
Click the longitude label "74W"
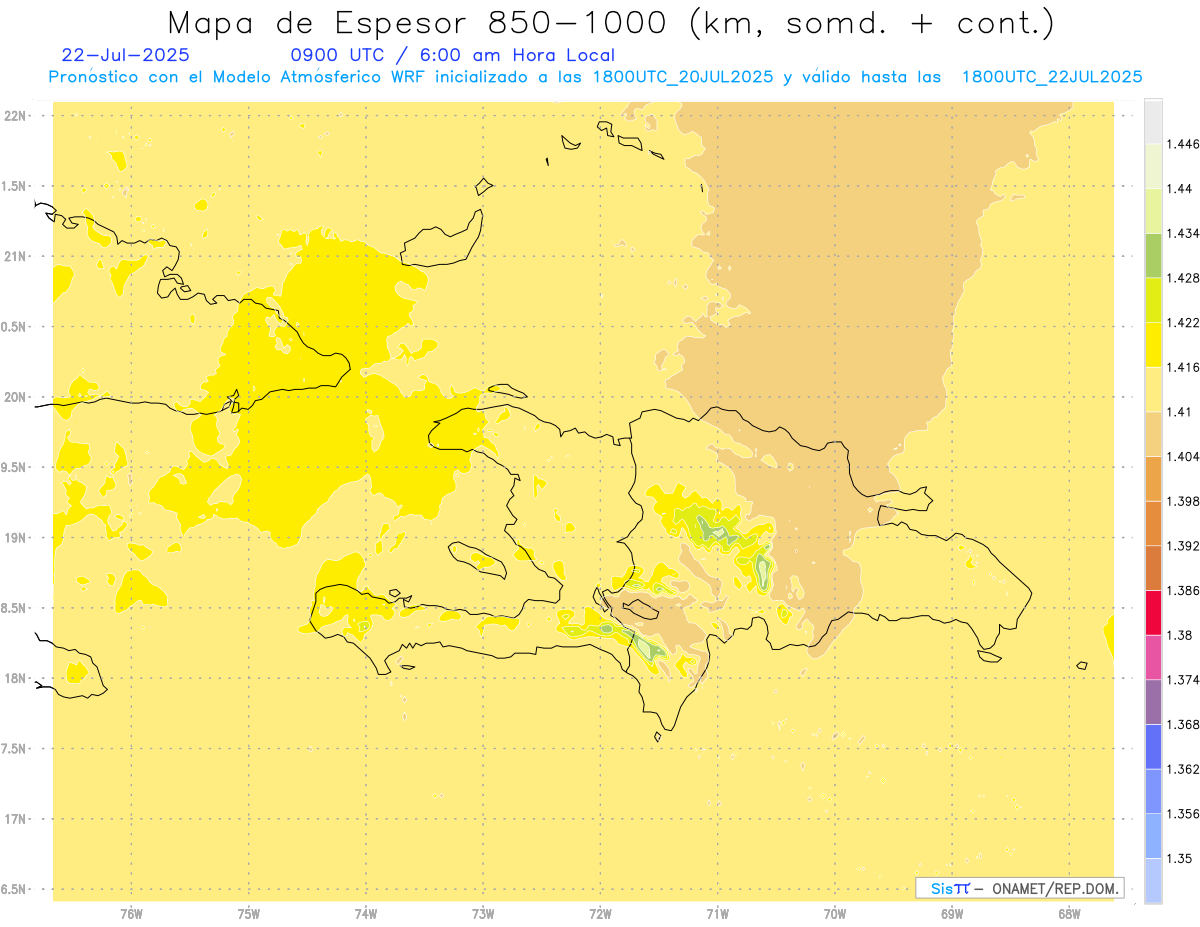pyautogui.click(x=366, y=914)
